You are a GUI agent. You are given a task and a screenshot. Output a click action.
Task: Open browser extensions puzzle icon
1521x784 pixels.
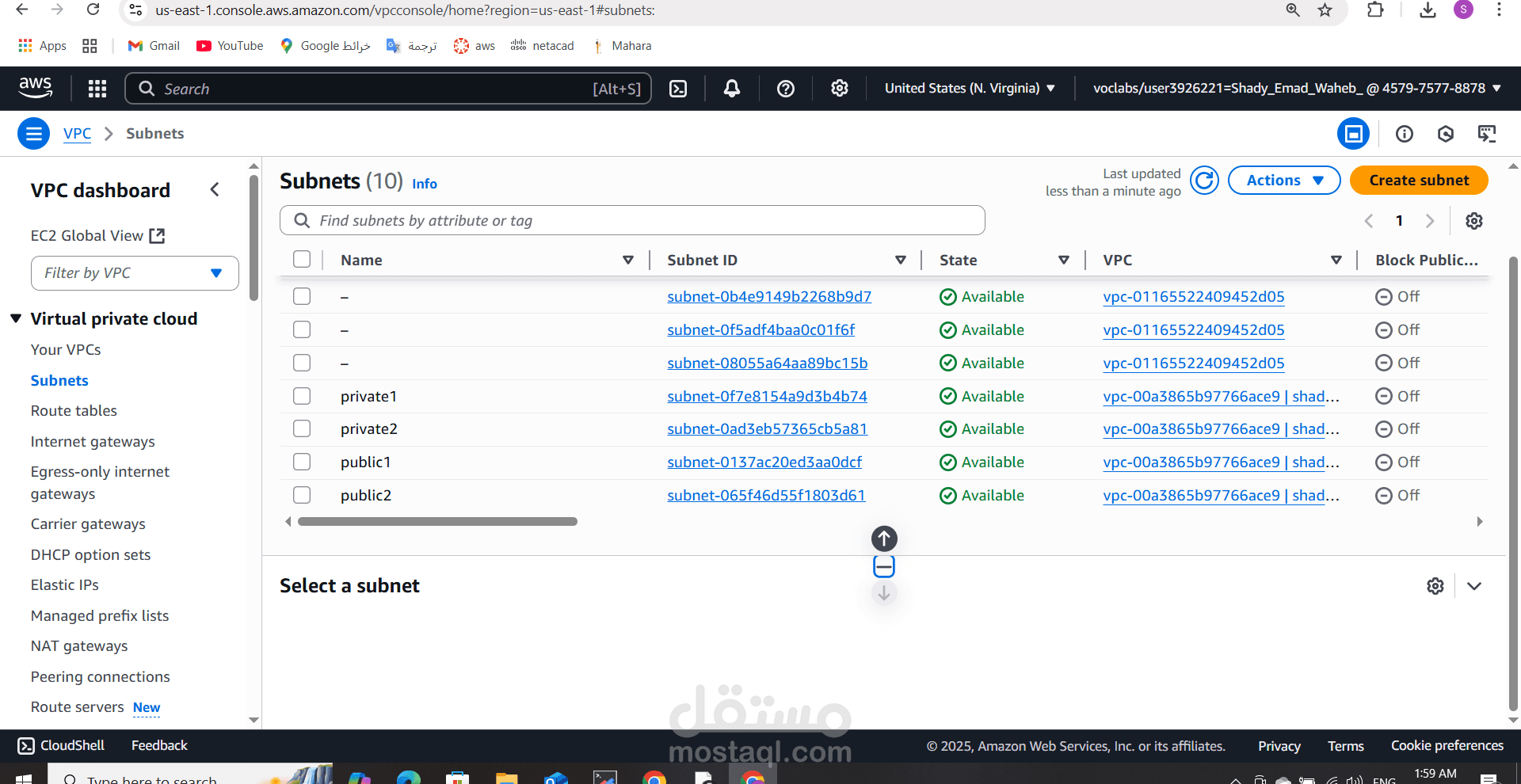(x=1376, y=10)
